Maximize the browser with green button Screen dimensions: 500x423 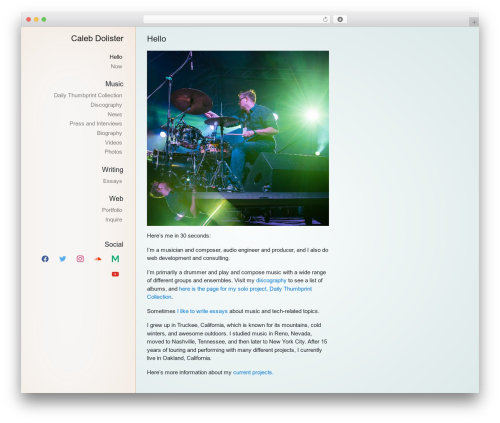coord(44,19)
